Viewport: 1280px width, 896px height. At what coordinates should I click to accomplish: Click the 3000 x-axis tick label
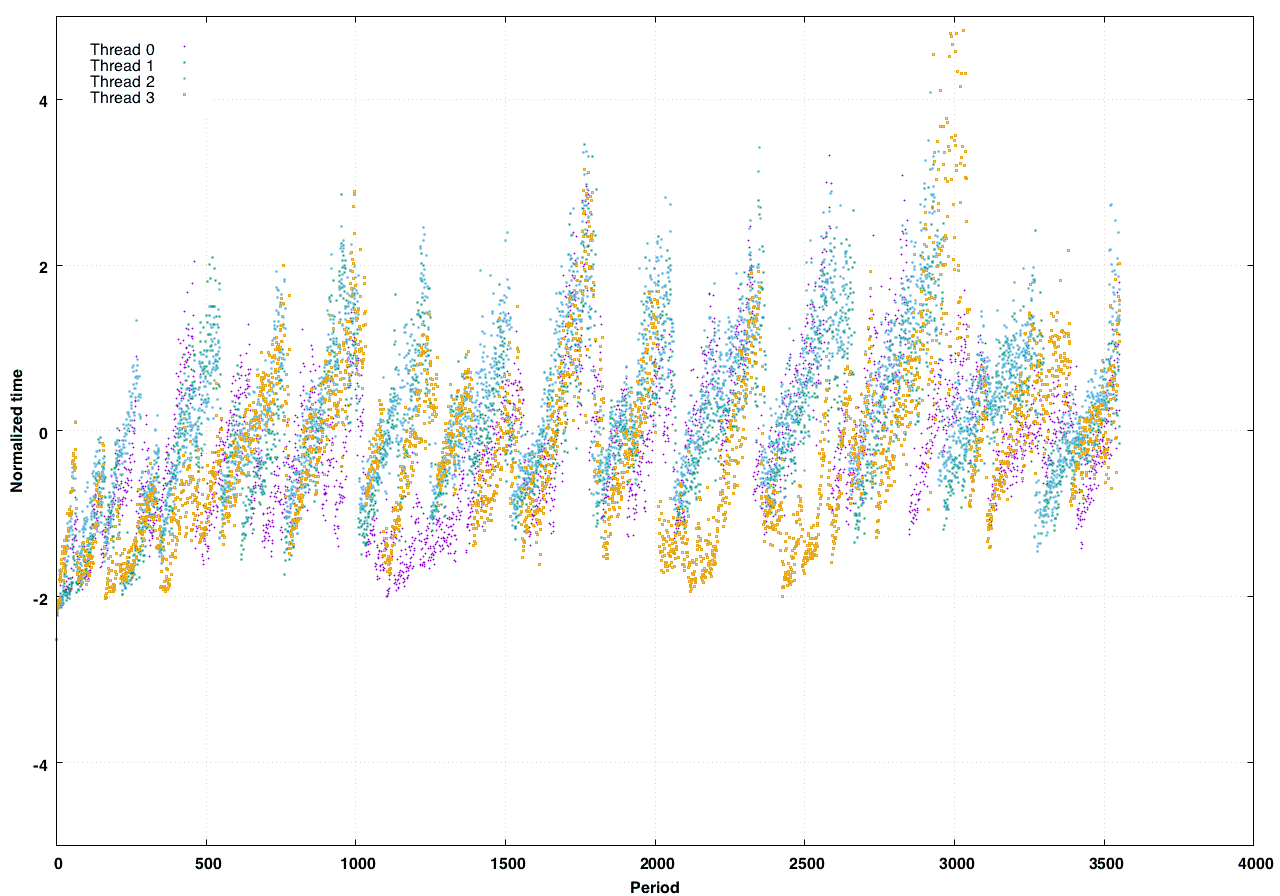pos(954,863)
